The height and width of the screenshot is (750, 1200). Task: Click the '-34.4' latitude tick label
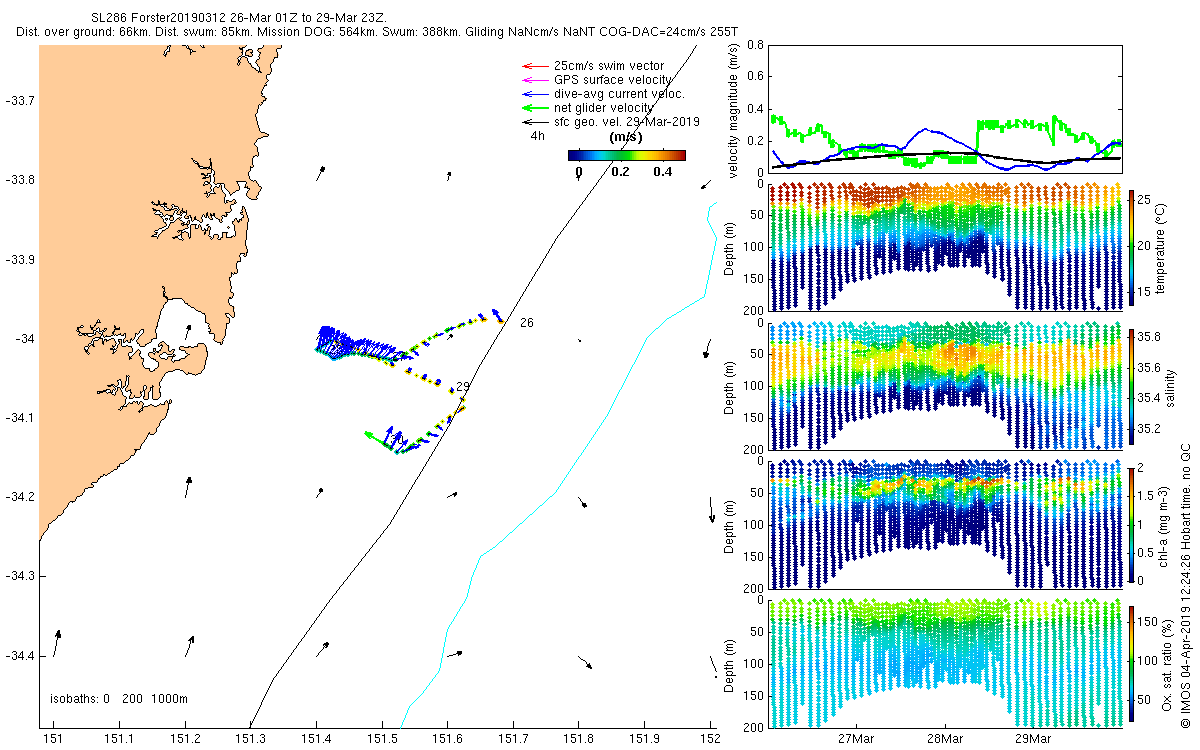[21, 655]
